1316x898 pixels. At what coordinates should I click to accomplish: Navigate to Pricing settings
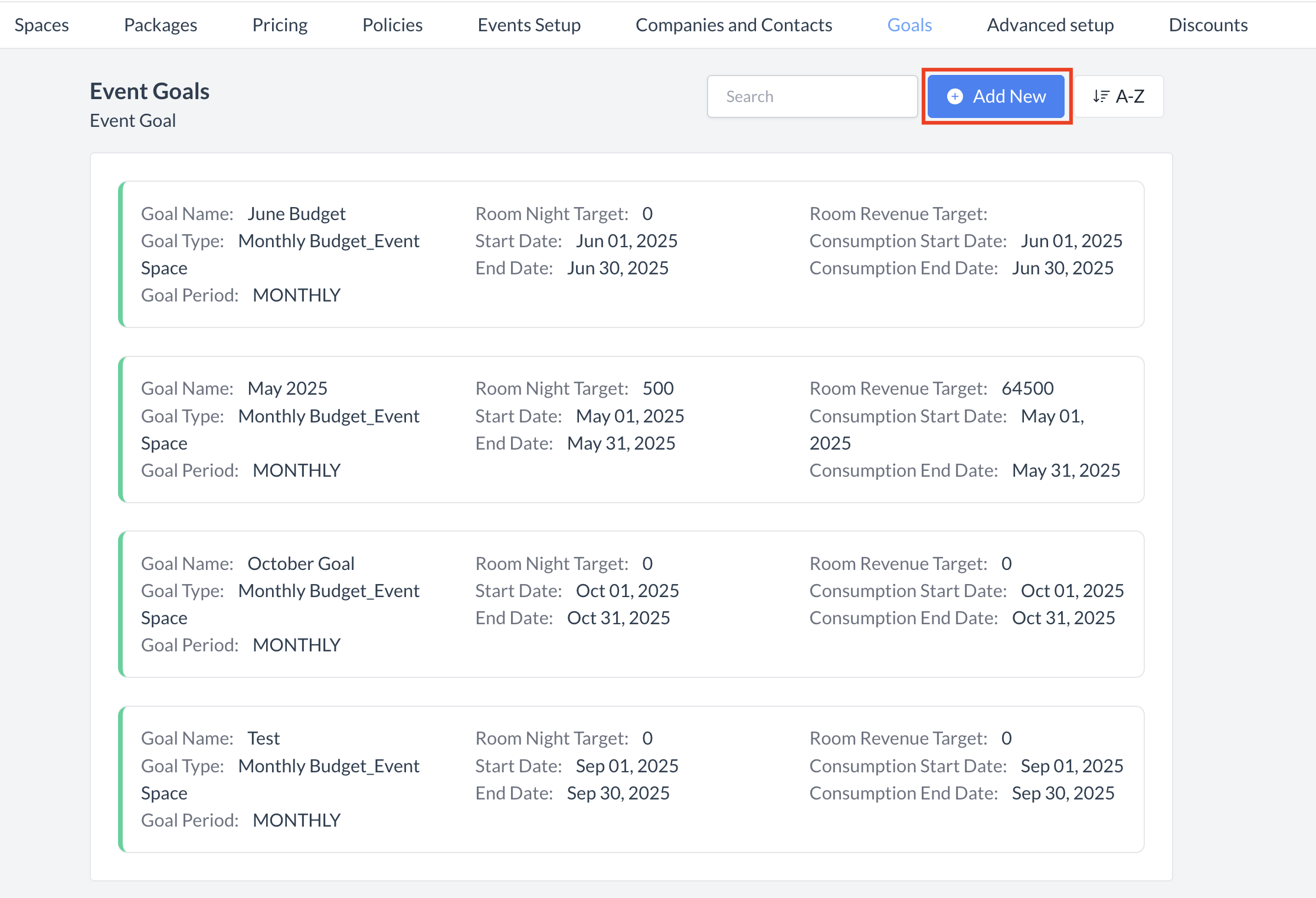point(280,25)
